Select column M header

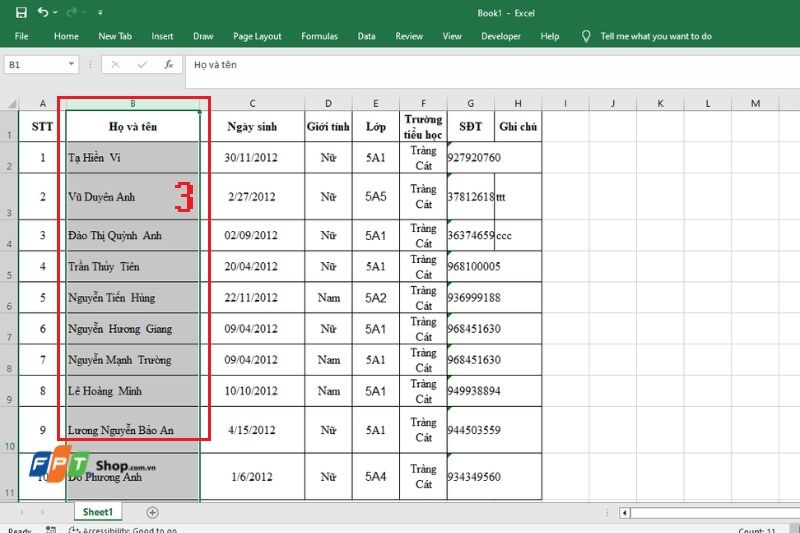(755, 104)
